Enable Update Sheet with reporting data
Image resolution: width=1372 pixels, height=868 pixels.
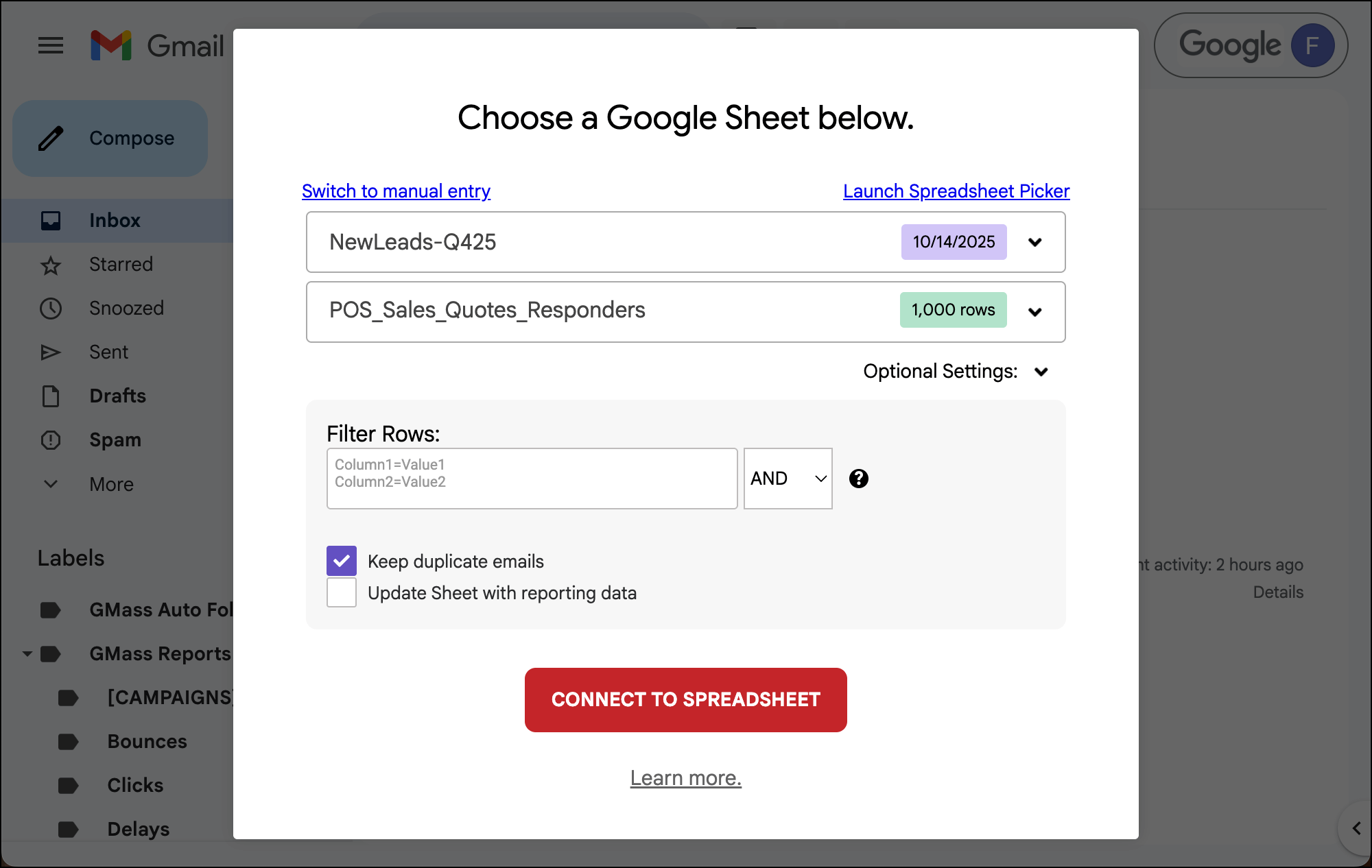click(342, 592)
